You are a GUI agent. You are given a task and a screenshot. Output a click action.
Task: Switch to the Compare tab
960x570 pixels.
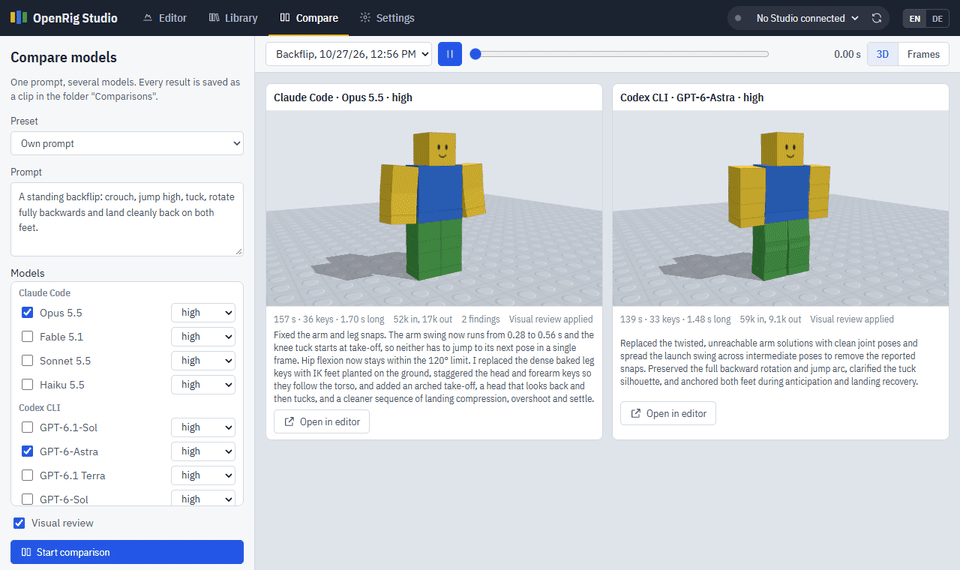click(x=309, y=18)
